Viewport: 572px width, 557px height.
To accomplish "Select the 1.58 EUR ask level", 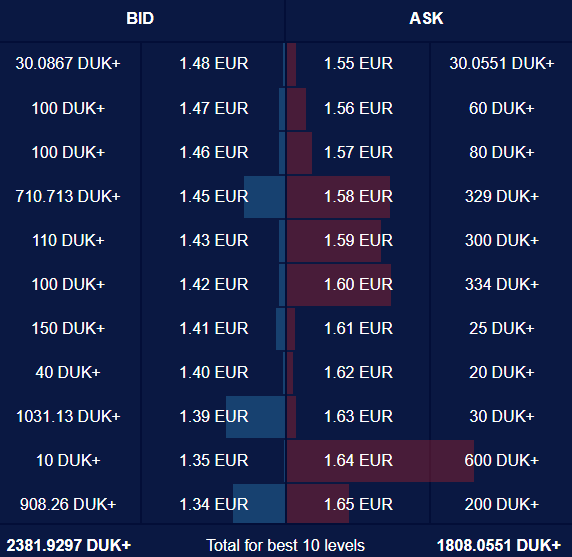I will pyautogui.click(x=359, y=197).
